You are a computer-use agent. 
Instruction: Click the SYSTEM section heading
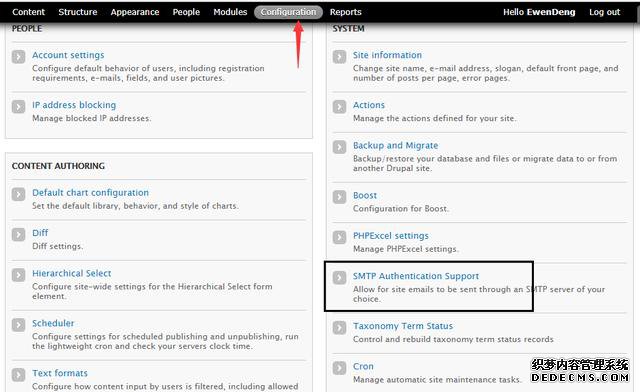click(348, 29)
